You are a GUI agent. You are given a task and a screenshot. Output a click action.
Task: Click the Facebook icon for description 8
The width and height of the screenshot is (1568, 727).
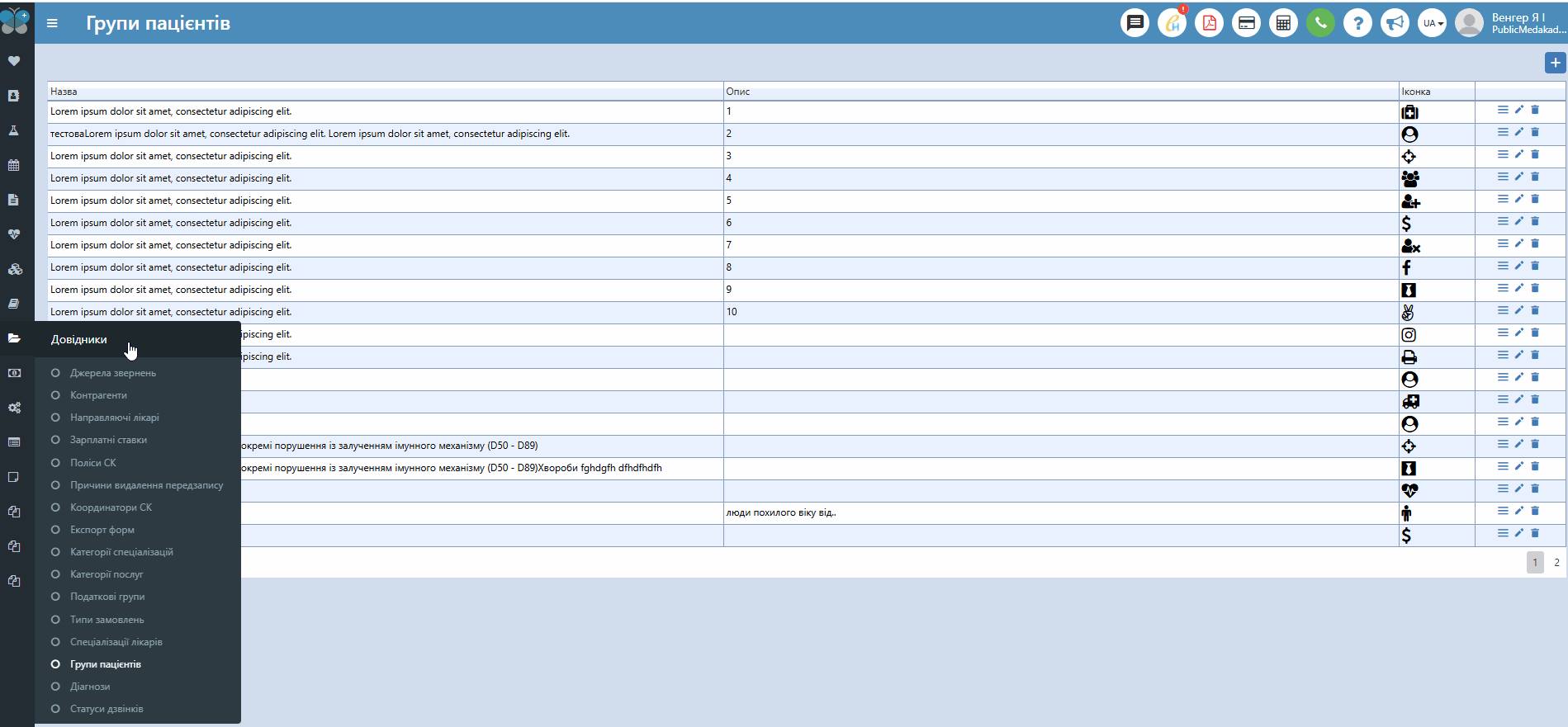pyautogui.click(x=1406, y=267)
